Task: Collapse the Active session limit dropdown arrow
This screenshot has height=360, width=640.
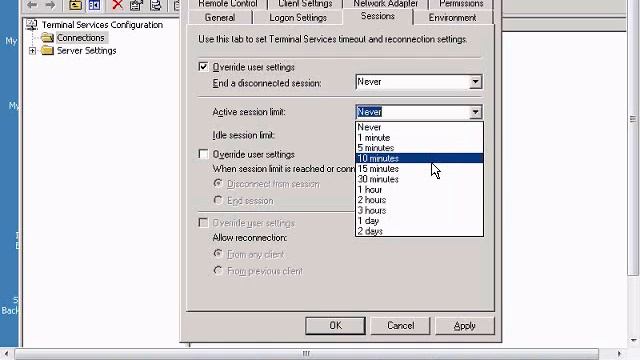Action: [x=475, y=112]
